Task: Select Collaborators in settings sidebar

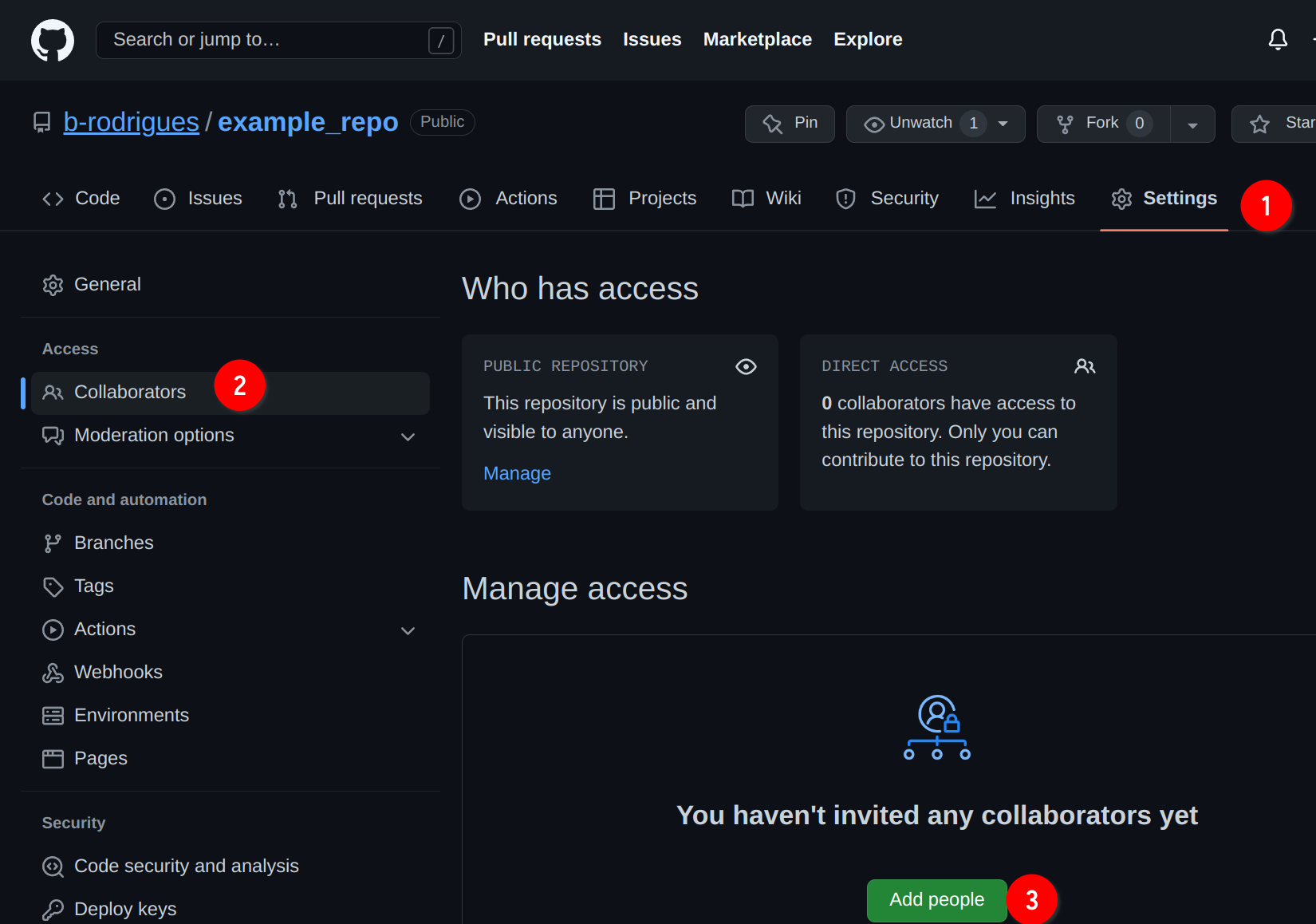Action: point(230,393)
